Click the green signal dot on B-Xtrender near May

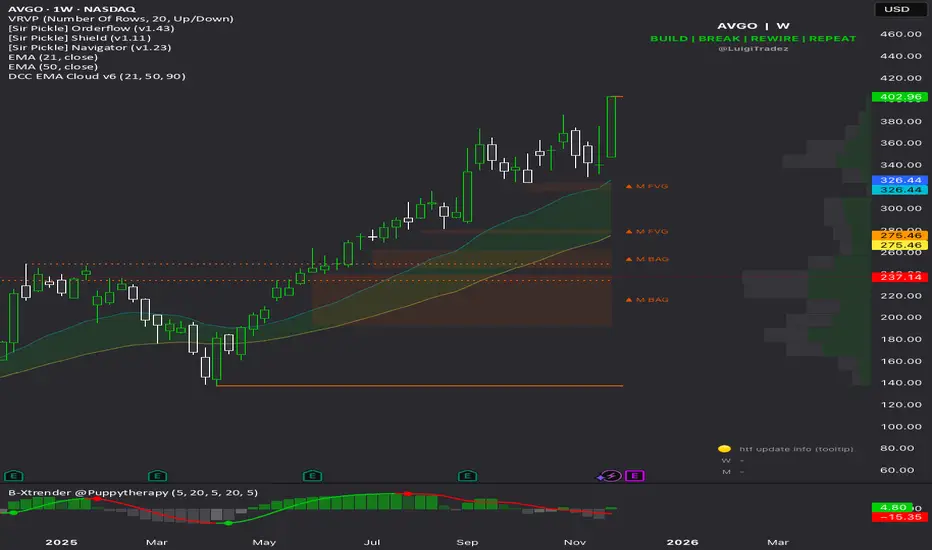pos(228,523)
